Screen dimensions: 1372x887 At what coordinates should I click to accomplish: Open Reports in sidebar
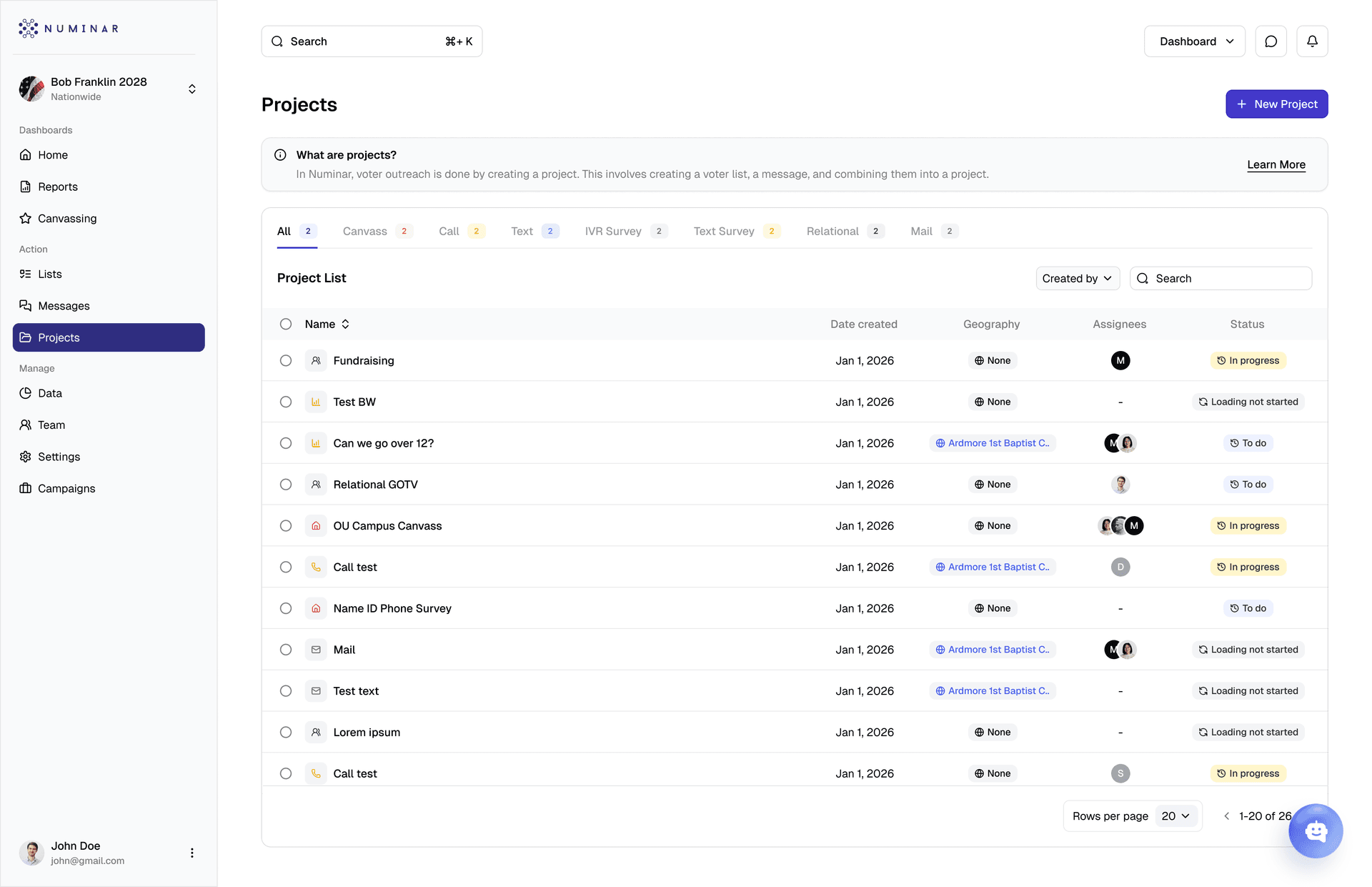point(109,187)
